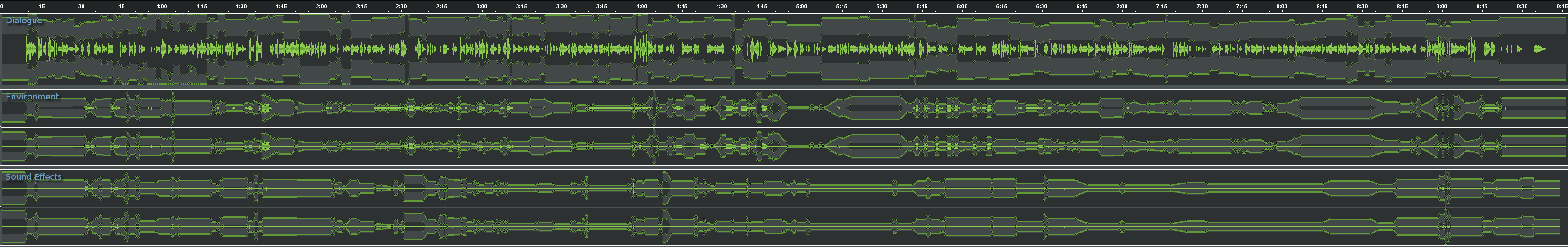
Task: Select the 2:45 timeline label
Action: [x=441, y=7]
